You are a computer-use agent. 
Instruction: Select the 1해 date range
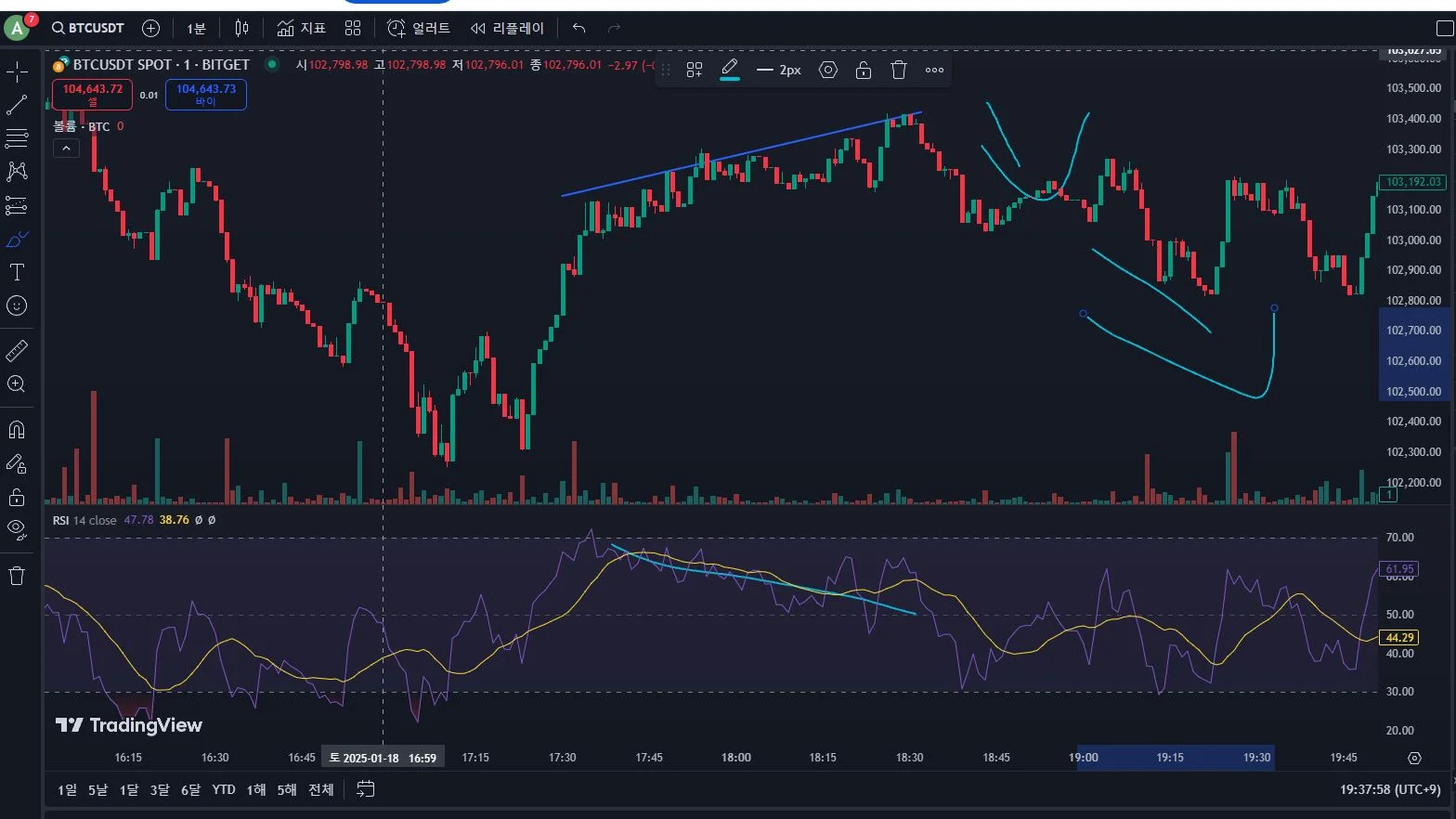pyautogui.click(x=256, y=790)
